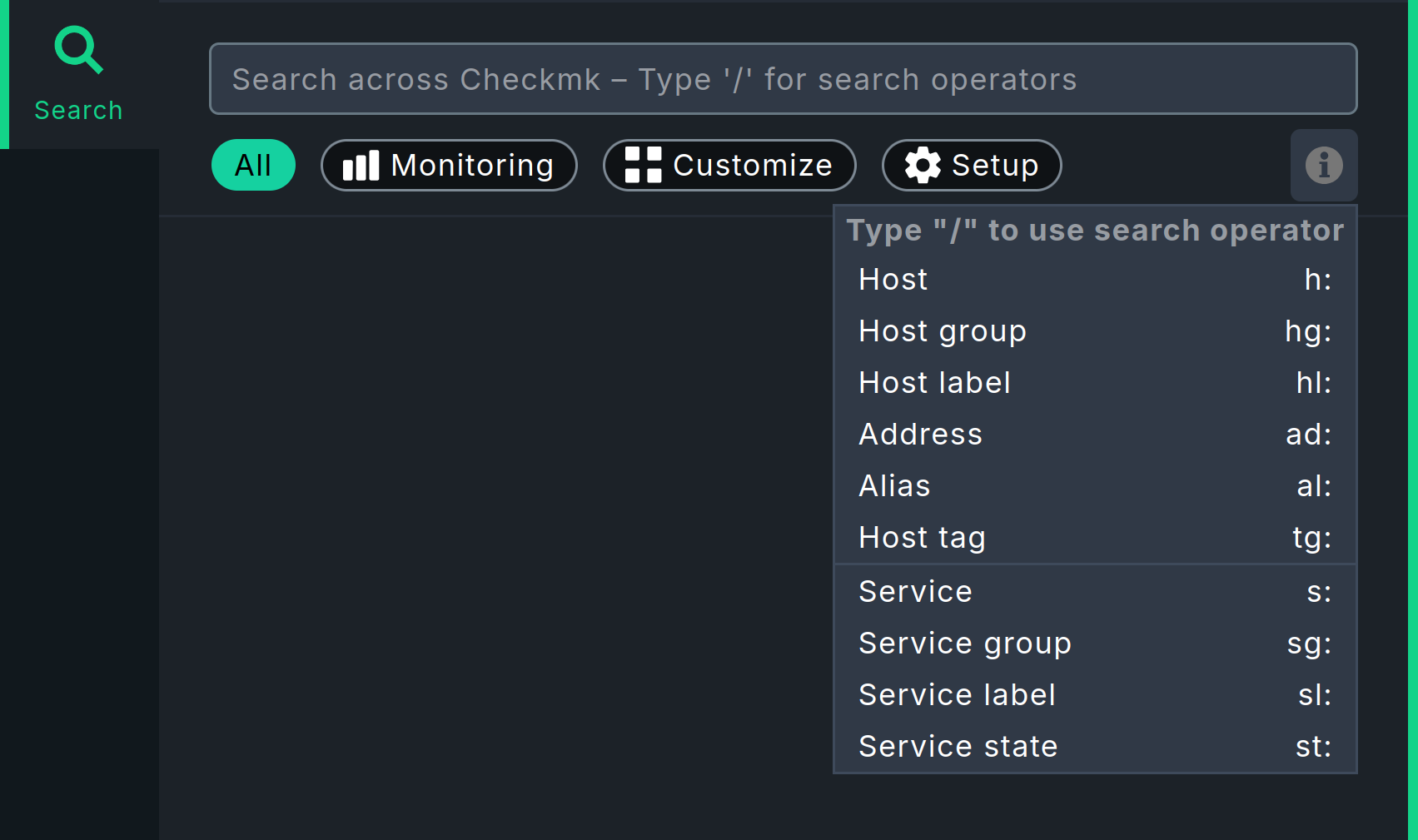The height and width of the screenshot is (840, 1418).
Task: Filter results by Monitoring
Action: tap(449, 165)
